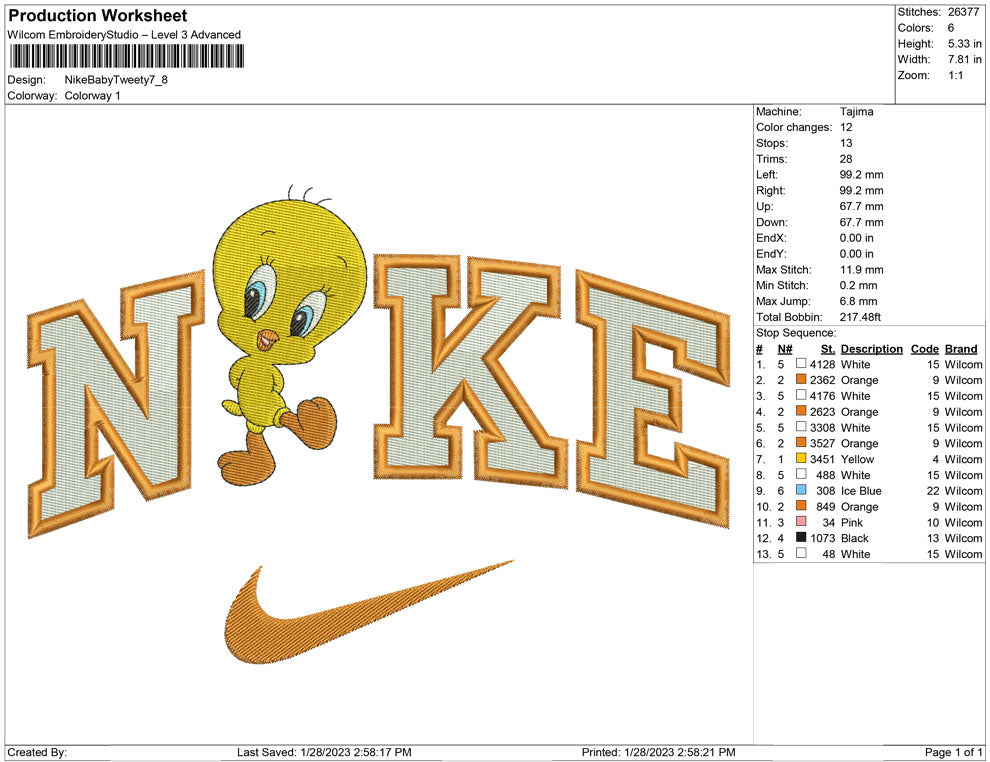Click the black swatch in stop 12
The width and height of the screenshot is (990, 762).
pos(801,537)
